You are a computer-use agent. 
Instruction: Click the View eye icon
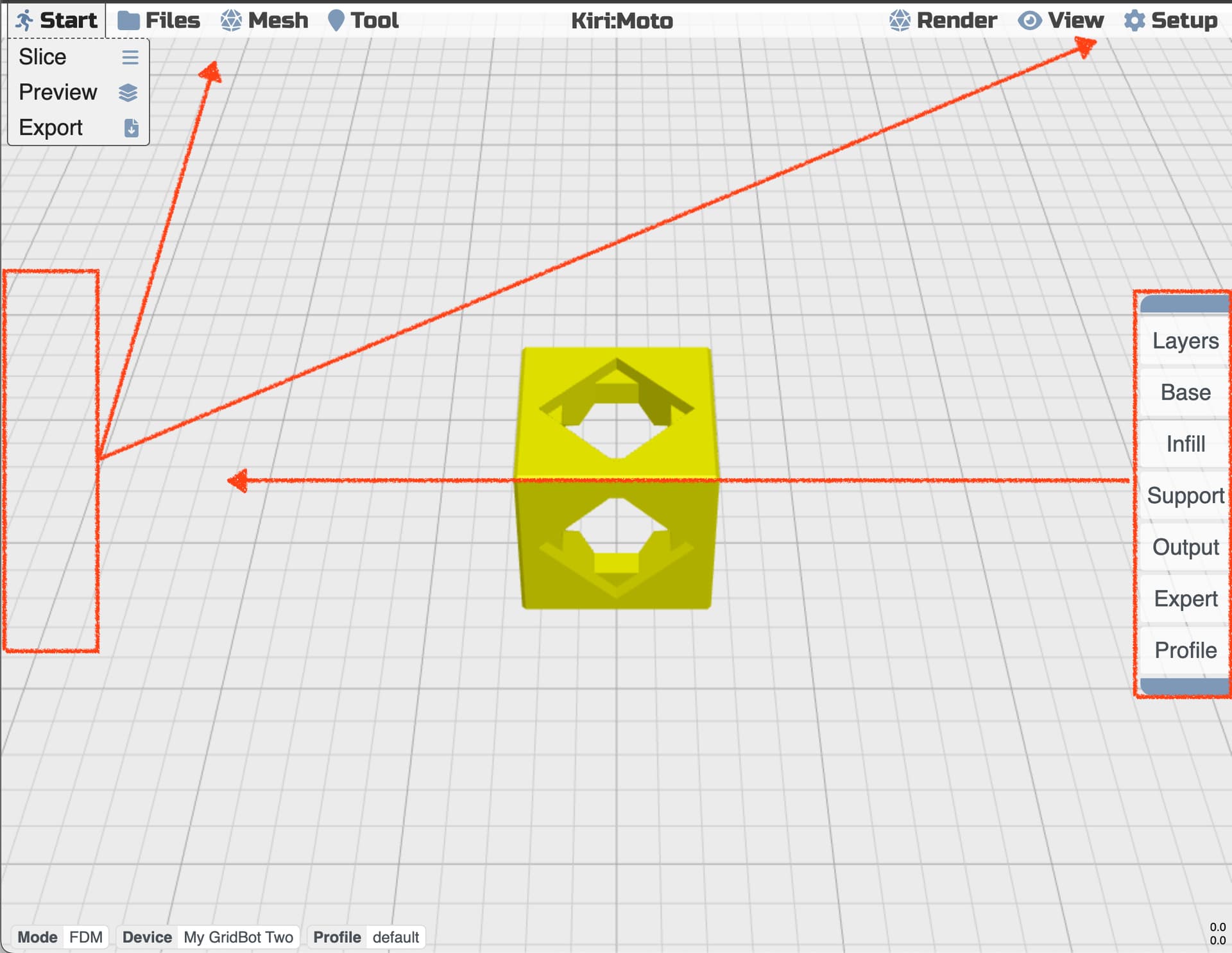point(1030,20)
